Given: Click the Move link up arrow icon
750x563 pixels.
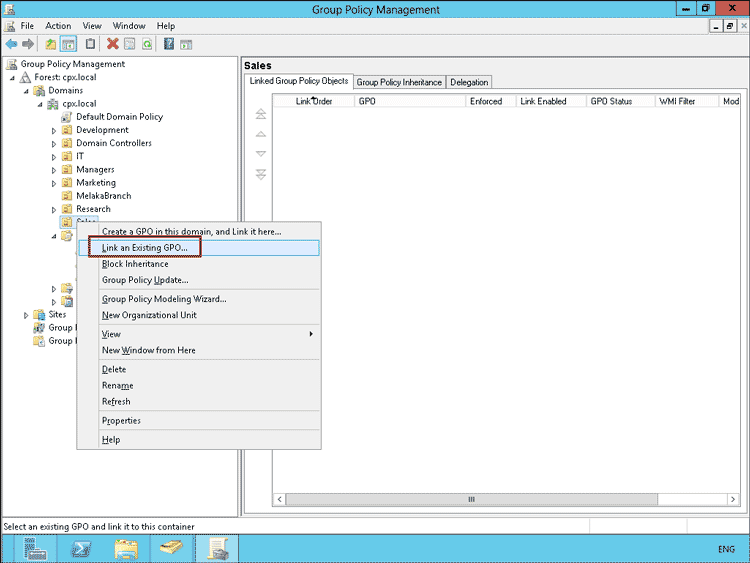Looking at the screenshot, I should (x=261, y=134).
